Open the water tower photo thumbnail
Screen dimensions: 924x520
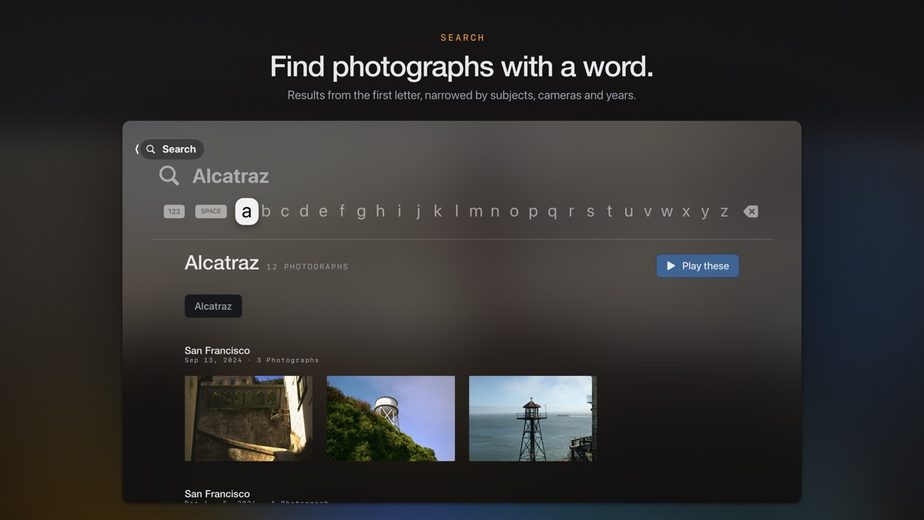(x=391, y=419)
